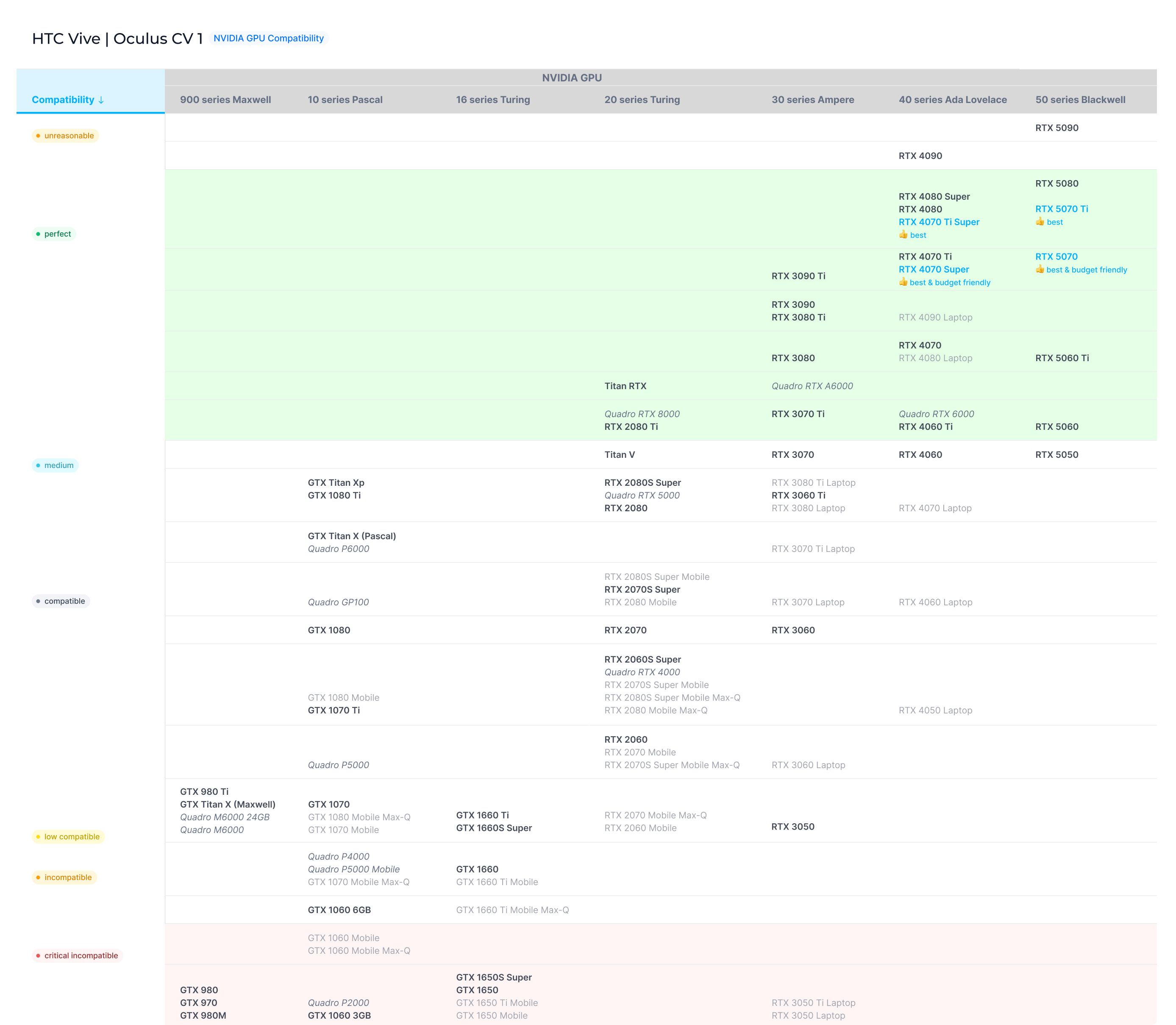Select the GTX Titan X (Pascal) entry
1176x1025 pixels.
click(352, 536)
